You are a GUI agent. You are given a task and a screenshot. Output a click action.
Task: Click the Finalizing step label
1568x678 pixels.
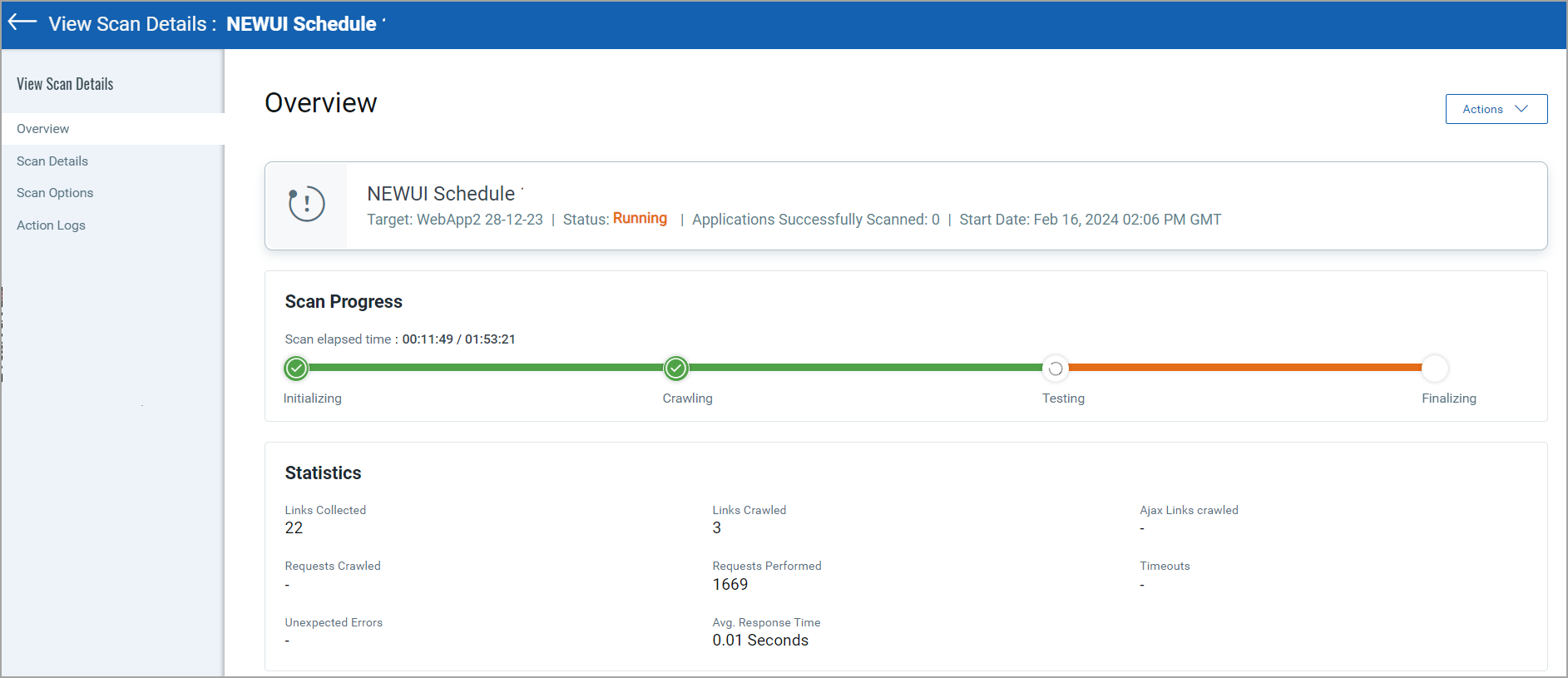click(1449, 398)
